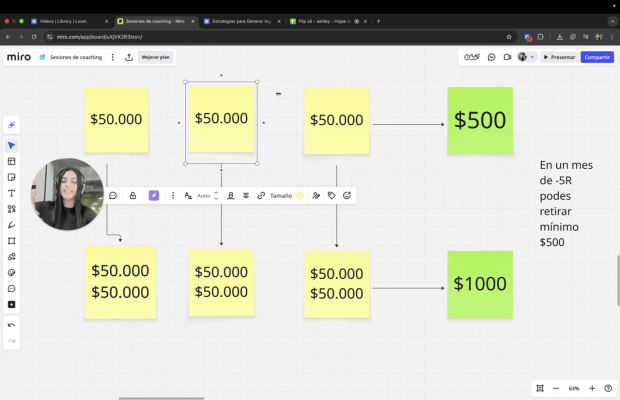
Task: Select the Text tool in left toolbar
Action: (x=12, y=193)
